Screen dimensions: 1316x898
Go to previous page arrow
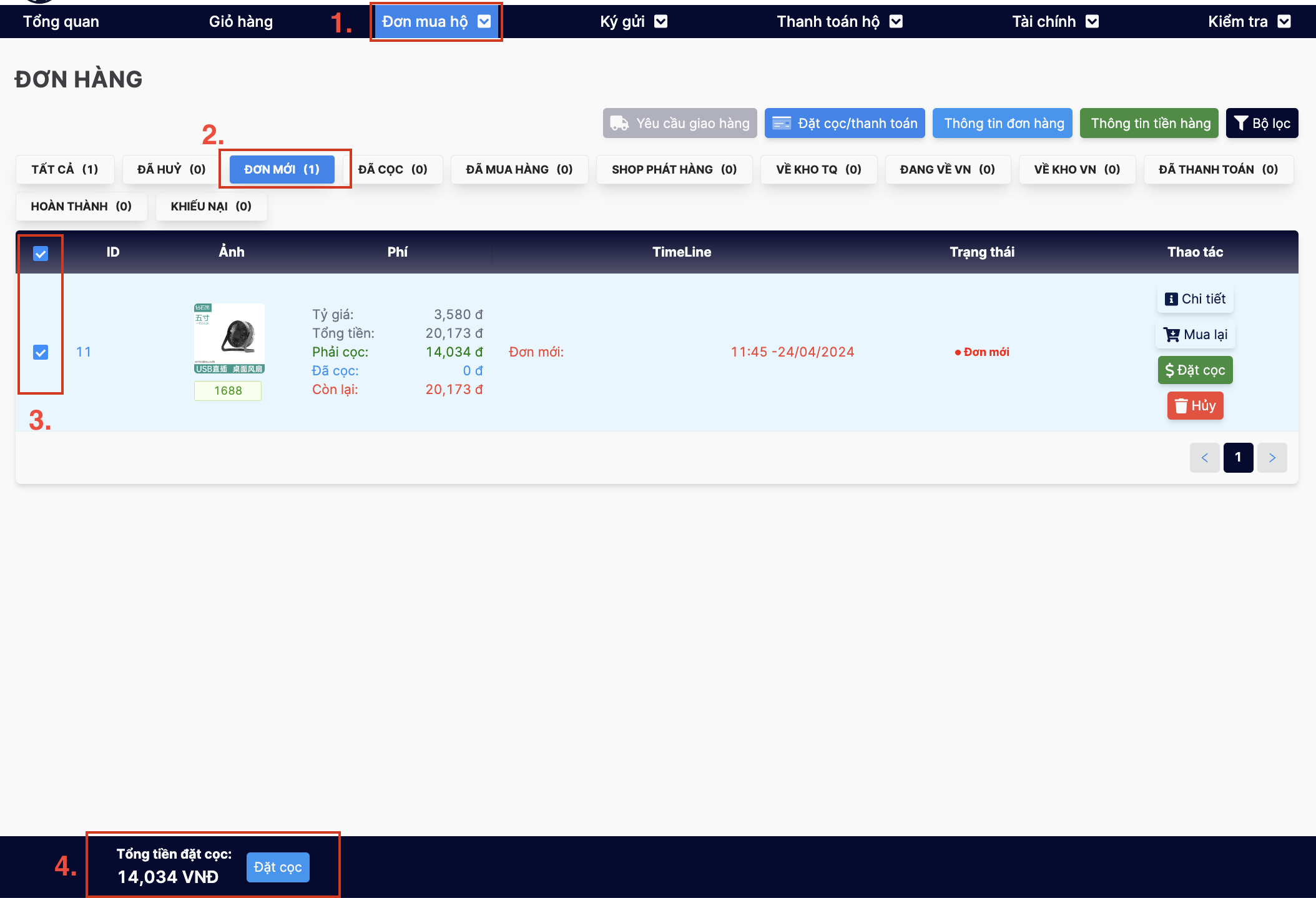(1204, 458)
